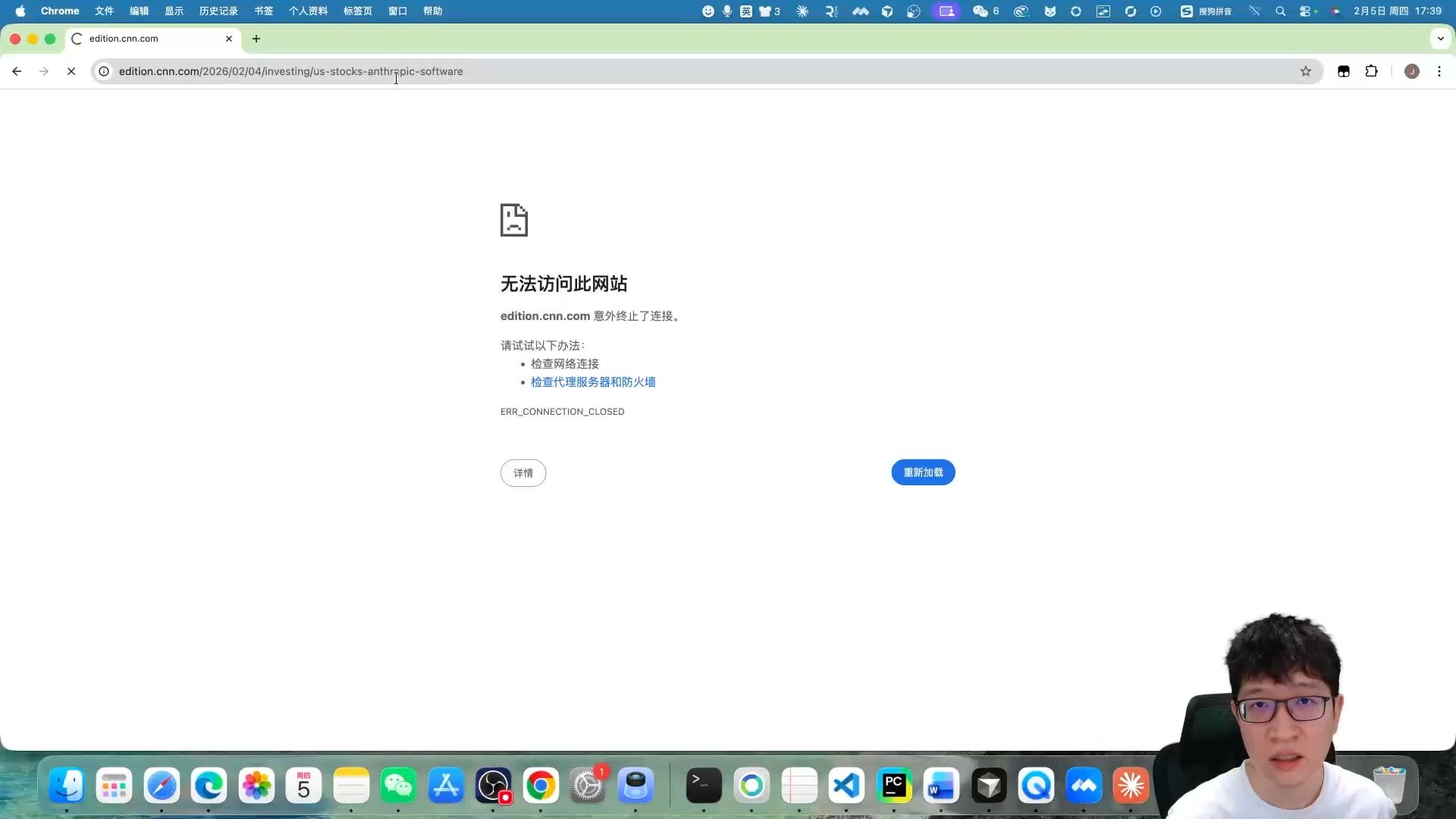Launch Visual Studio Code from dock
The height and width of the screenshot is (819, 1456).
tap(846, 786)
